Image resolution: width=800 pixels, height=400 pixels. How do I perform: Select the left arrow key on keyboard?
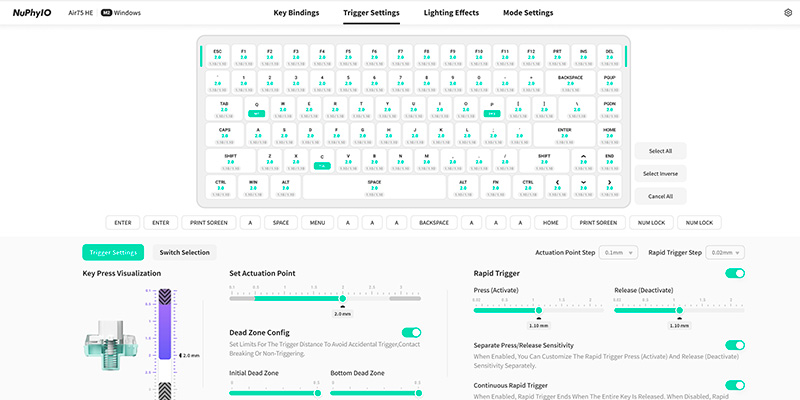tap(557, 187)
